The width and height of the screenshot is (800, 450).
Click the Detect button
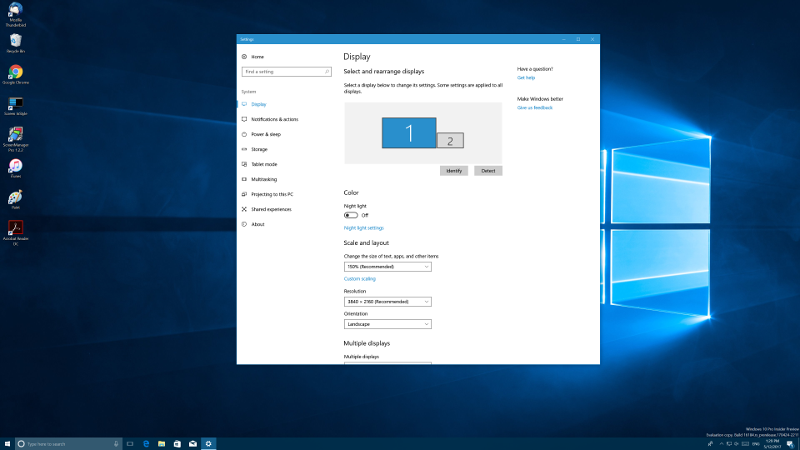coord(488,171)
